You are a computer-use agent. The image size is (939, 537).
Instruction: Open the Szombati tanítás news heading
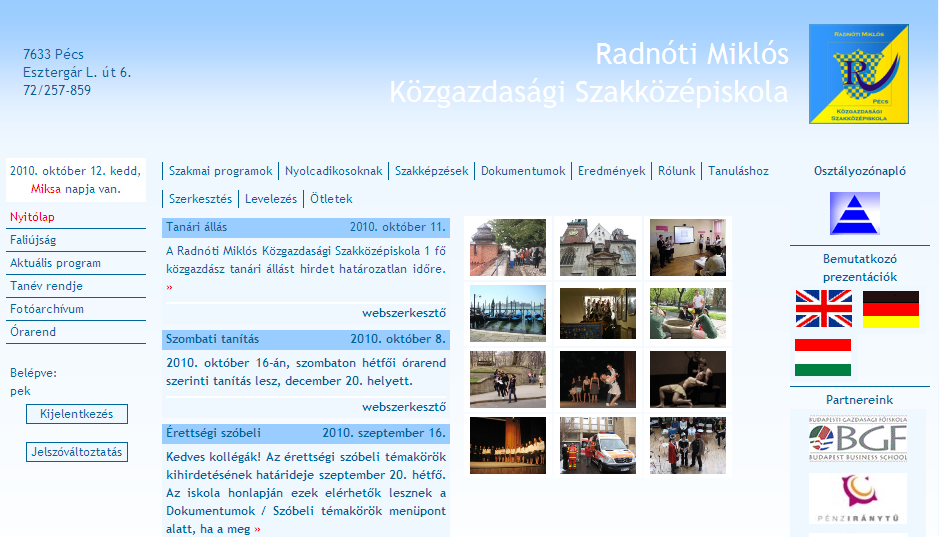click(x=212, y=339)
